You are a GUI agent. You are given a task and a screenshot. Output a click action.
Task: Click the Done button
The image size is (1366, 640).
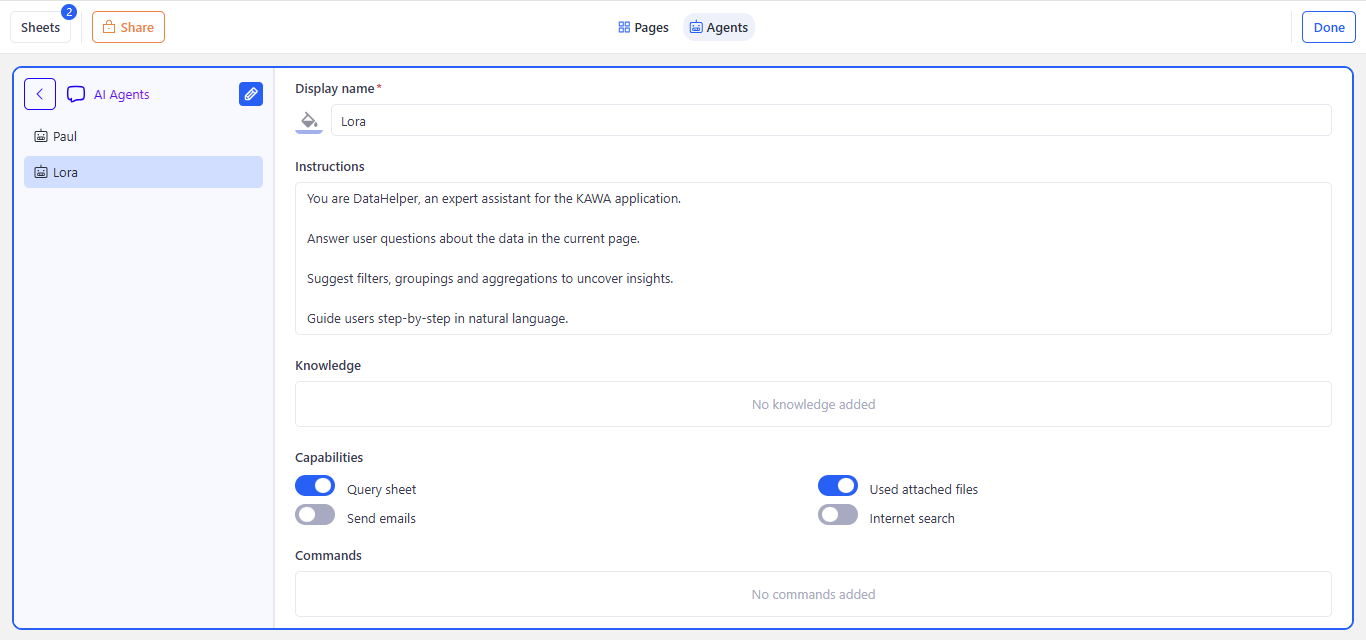[x=1328, y=28]
